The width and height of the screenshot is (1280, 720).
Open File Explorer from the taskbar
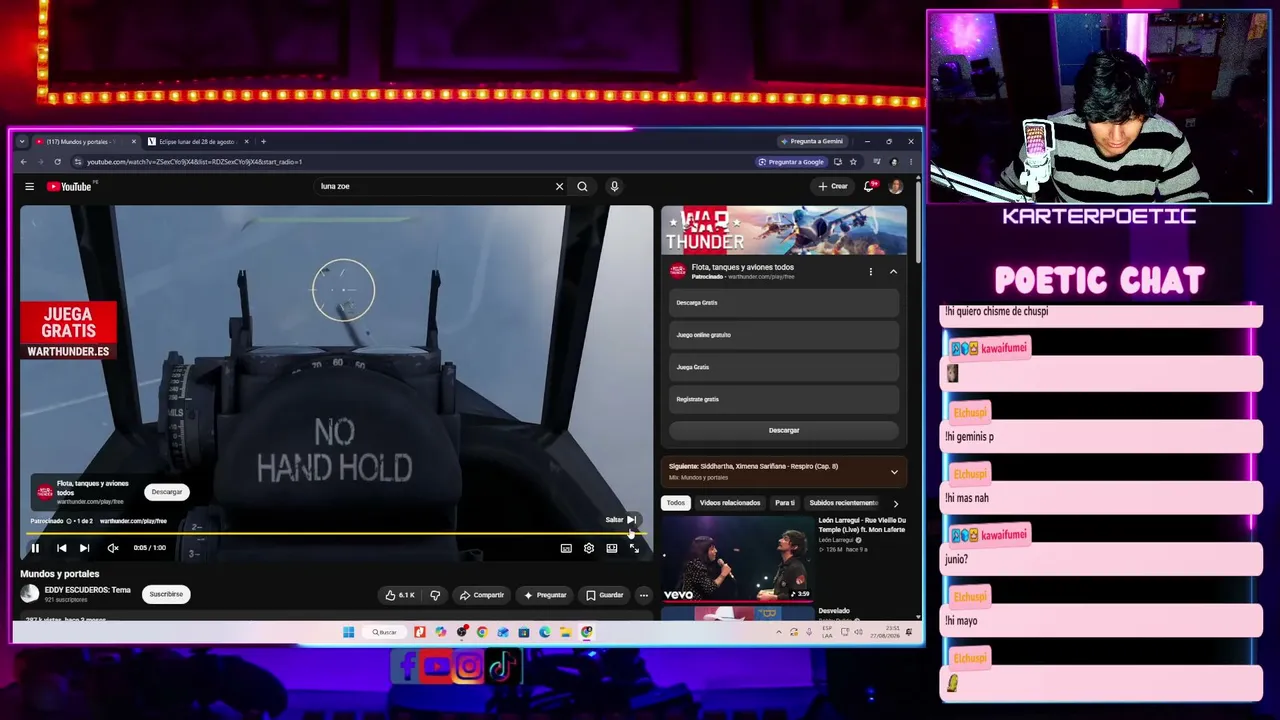(x=566, y=632)
